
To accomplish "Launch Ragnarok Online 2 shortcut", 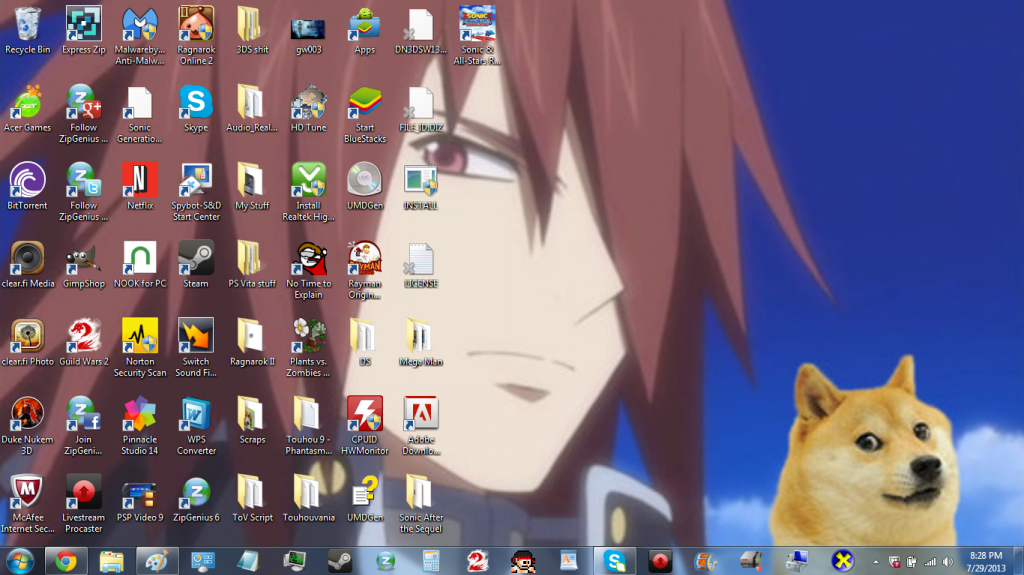I will [x=196, y=36].
